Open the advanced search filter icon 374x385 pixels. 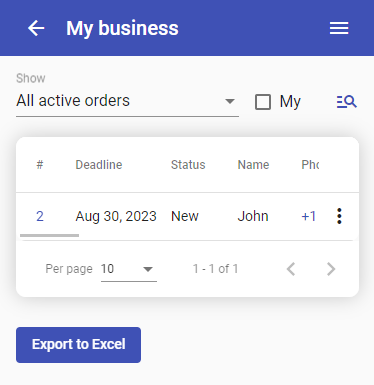[x=347, y=102]
